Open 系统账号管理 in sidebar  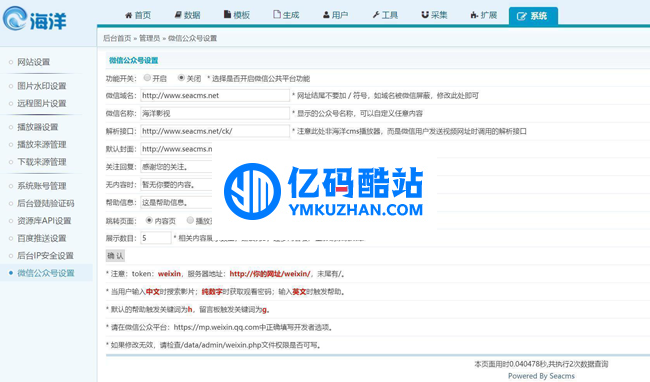(42, 186)
